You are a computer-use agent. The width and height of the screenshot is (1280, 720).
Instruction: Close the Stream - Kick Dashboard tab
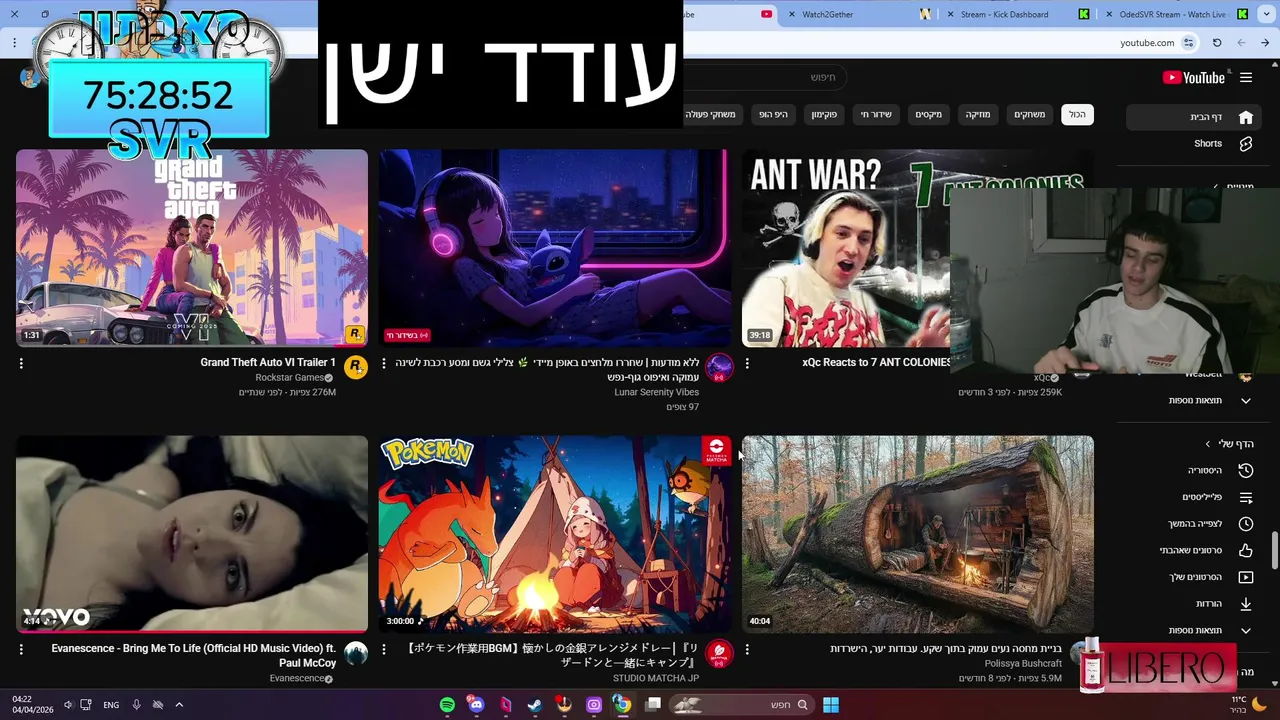[951, 14]
